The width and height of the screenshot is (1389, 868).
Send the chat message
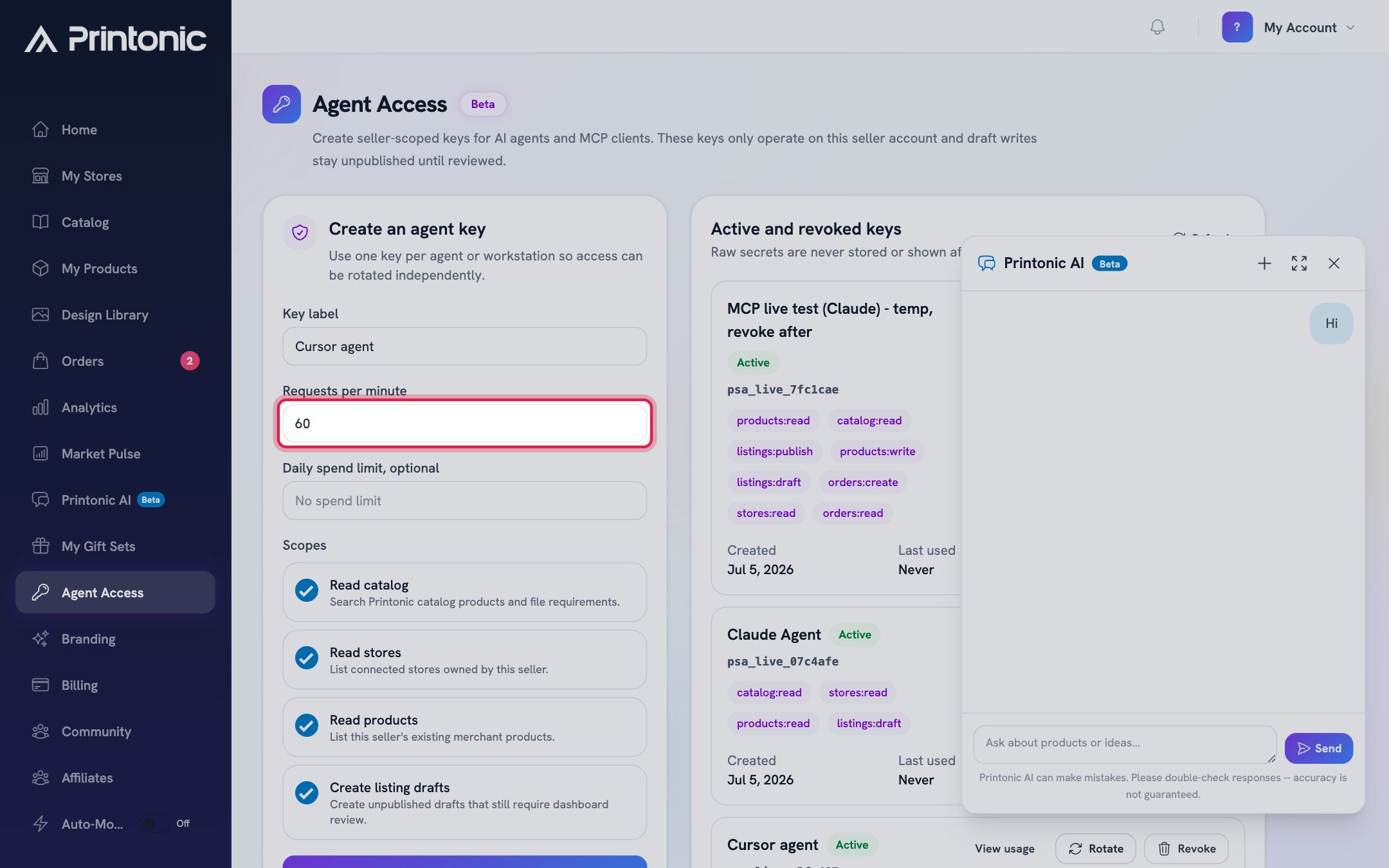pyautogui.click(x=1319, y=748)
